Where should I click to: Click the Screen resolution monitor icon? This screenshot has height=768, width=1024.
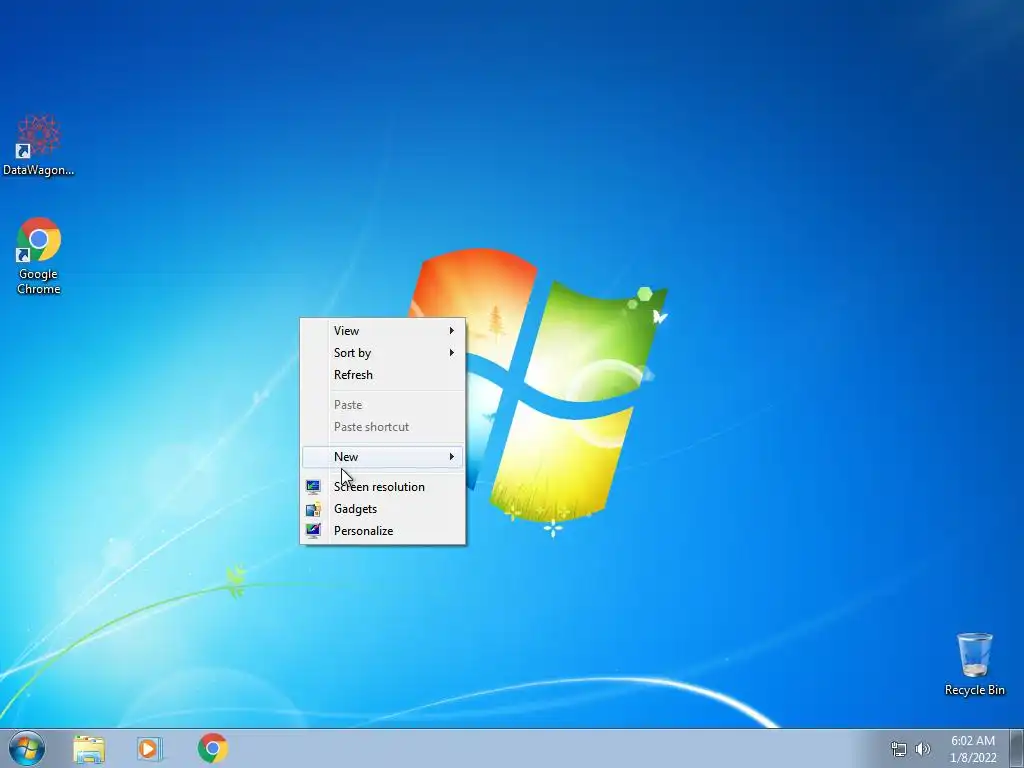[x=313, y=487]
